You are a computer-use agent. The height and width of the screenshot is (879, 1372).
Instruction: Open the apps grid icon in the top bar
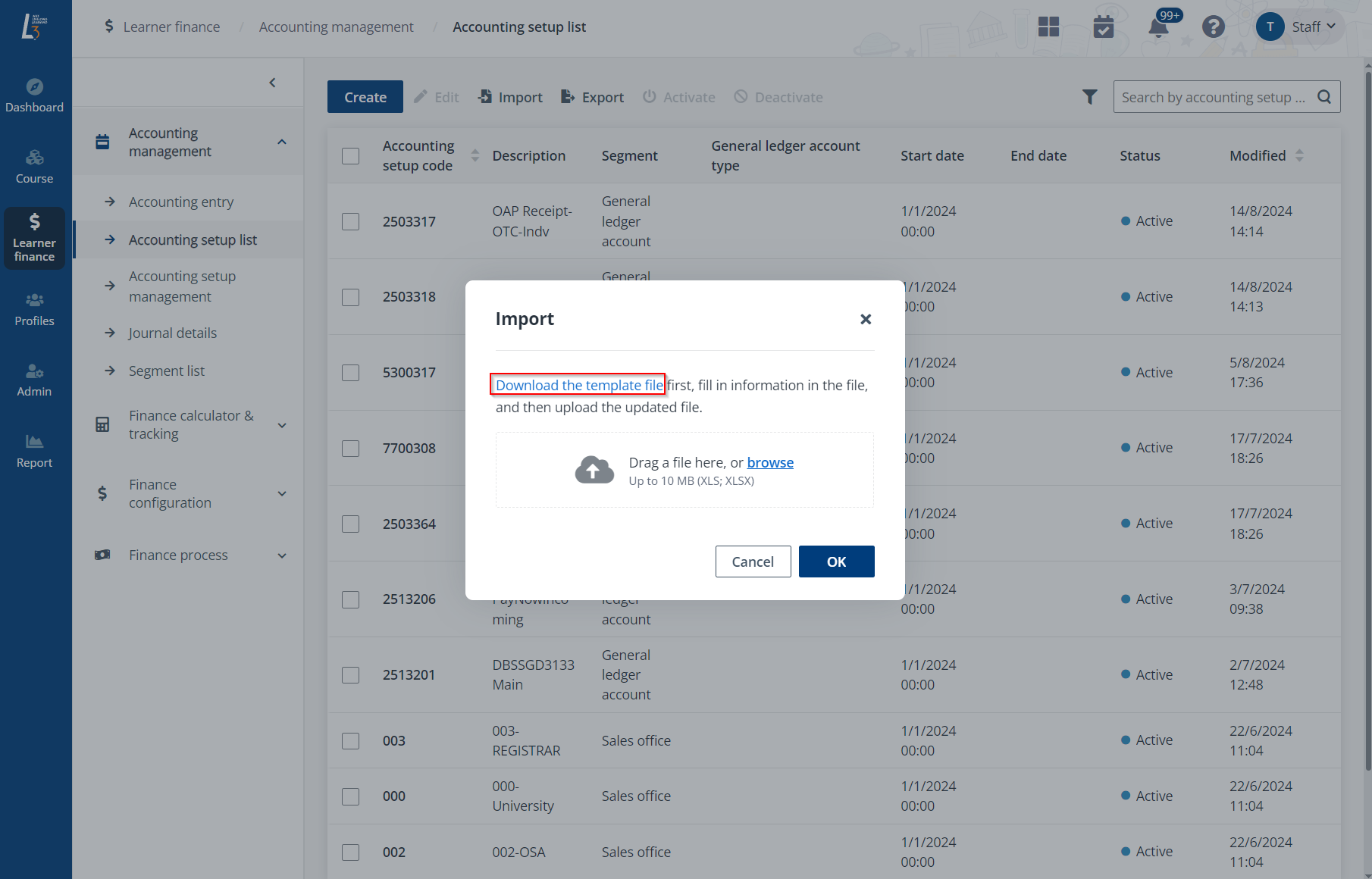1050,27
